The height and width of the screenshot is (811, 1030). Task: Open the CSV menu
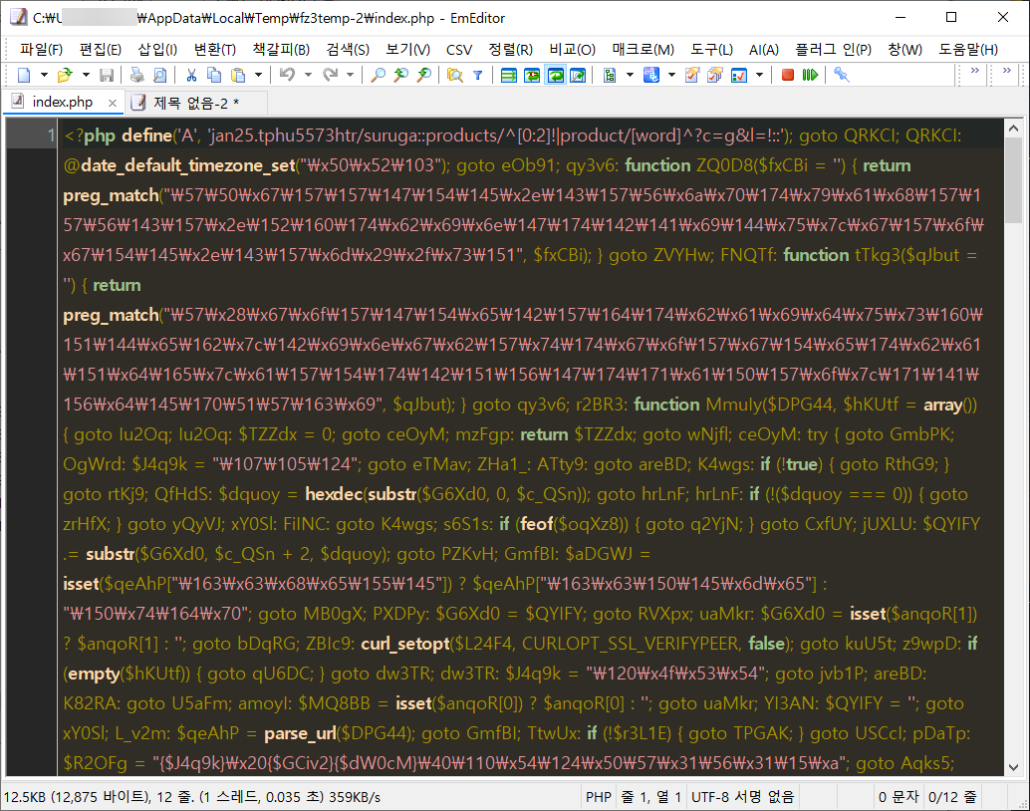[459, 49]
